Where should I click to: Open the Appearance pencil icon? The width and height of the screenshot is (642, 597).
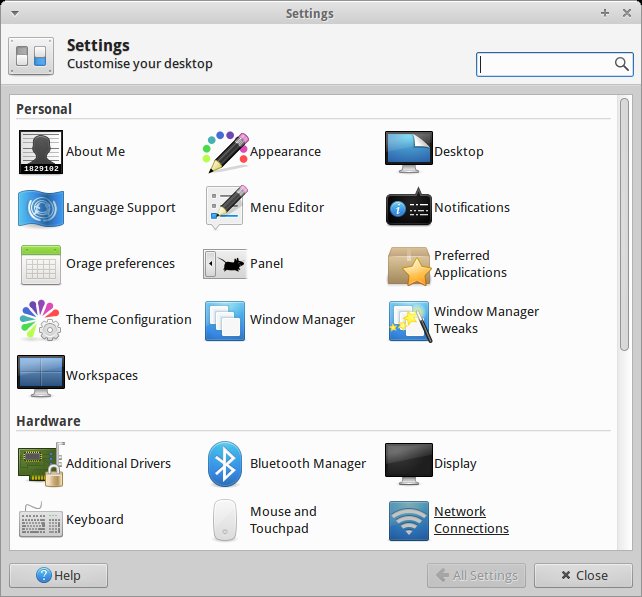225,152
